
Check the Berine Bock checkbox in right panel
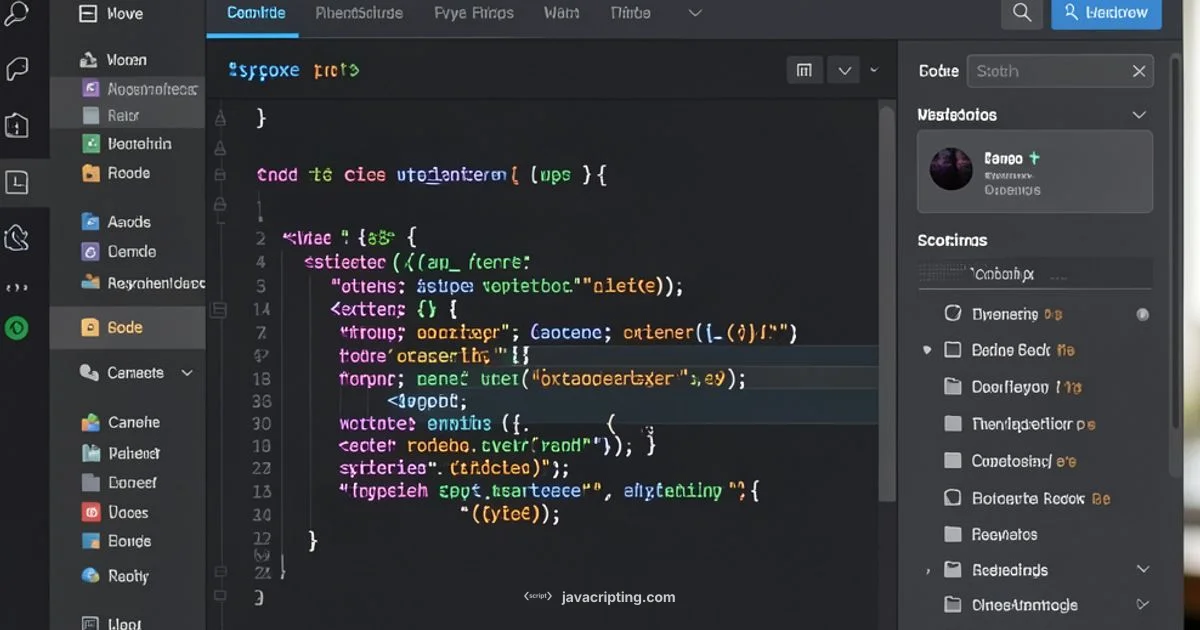tap(952, 349)
